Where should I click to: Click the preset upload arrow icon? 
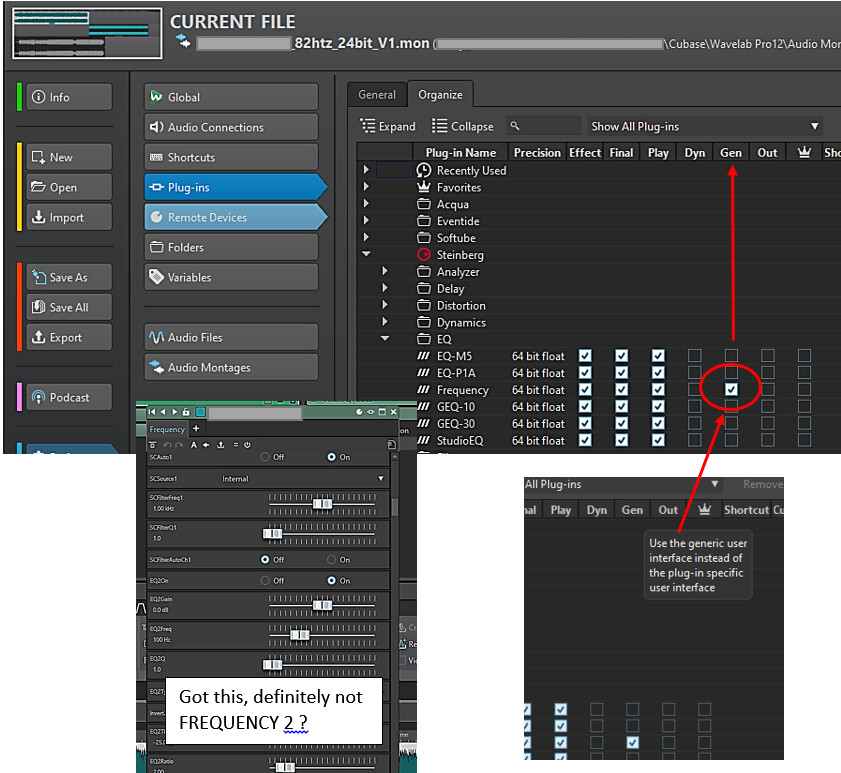coord(220,445)
